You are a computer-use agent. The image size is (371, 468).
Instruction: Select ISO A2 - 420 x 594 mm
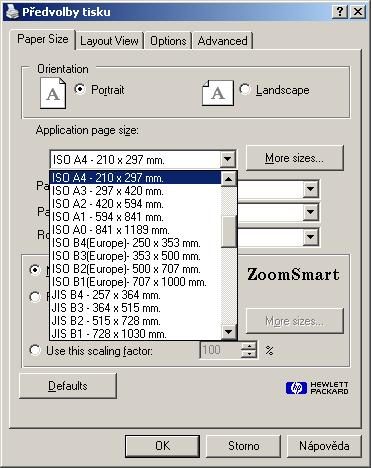(x=135, y=204)
